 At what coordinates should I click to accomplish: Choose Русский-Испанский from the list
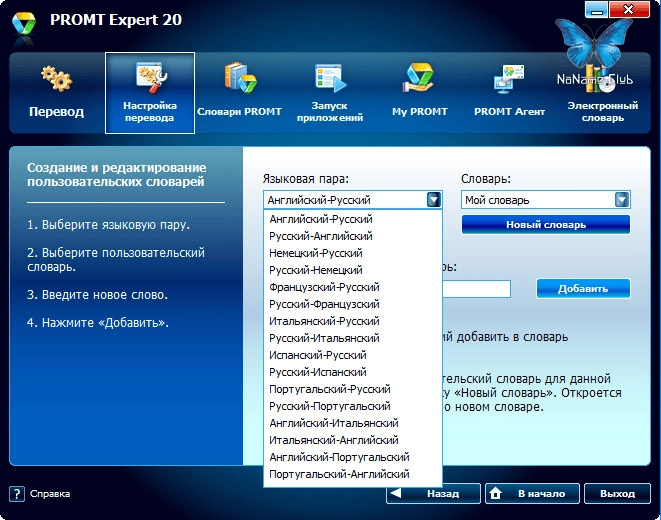click(x=353, y=372)
